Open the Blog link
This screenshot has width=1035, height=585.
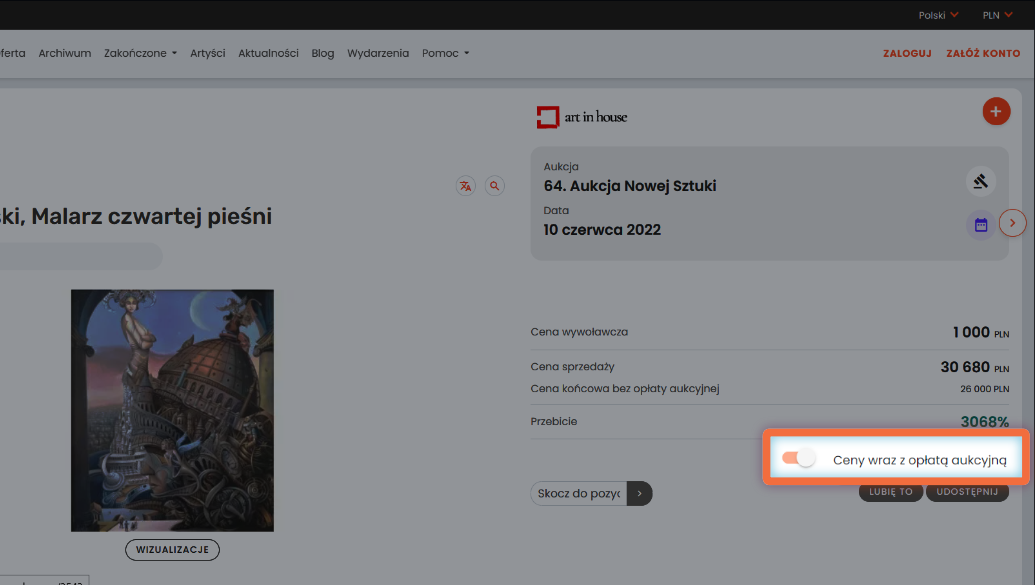[x=323, y=53]
